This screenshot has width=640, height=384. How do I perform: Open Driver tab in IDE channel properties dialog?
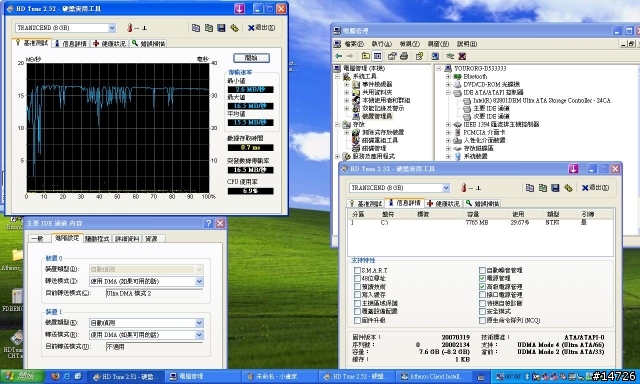[x=97, y=239]
